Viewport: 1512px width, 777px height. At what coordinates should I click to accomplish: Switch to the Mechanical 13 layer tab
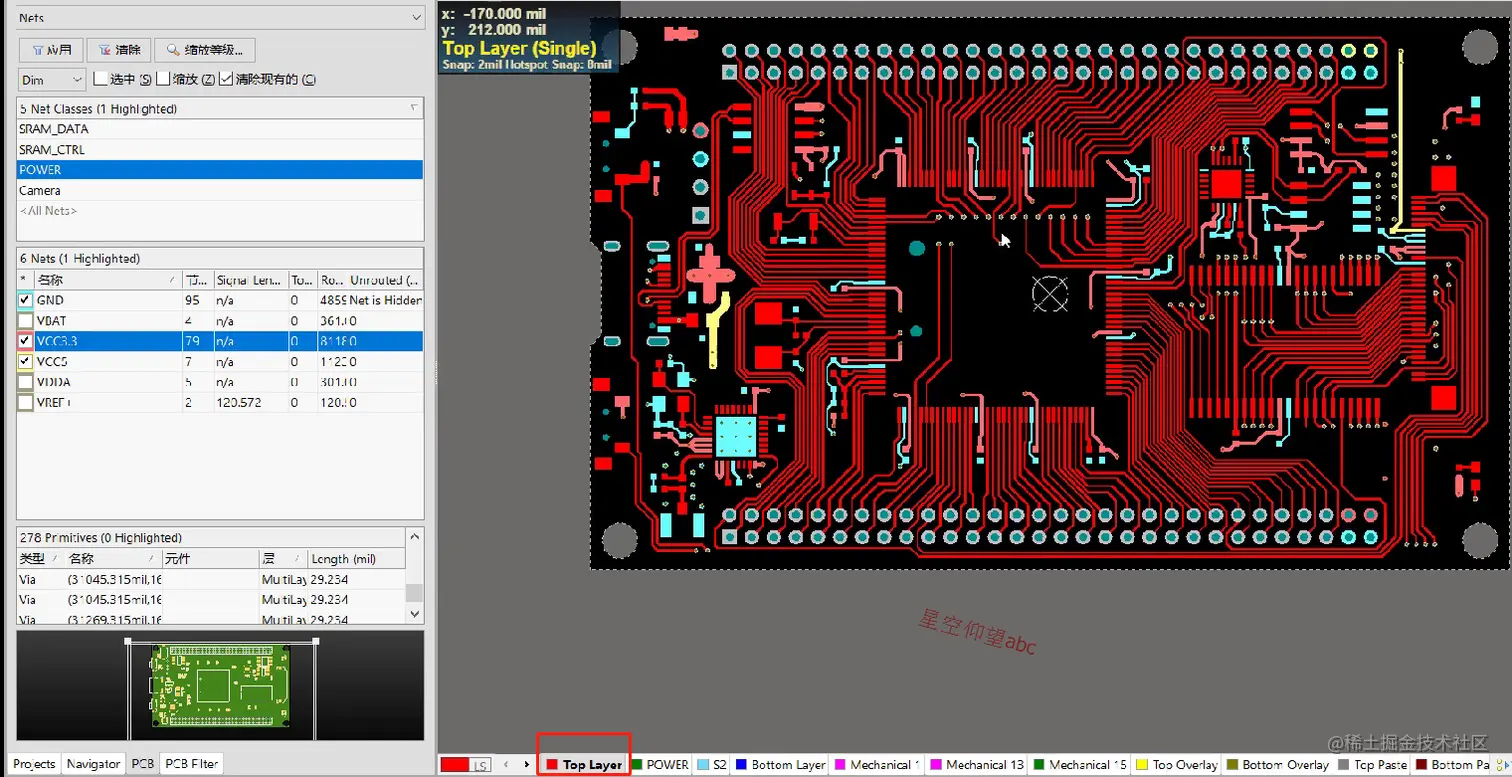[x=977, y=765]
